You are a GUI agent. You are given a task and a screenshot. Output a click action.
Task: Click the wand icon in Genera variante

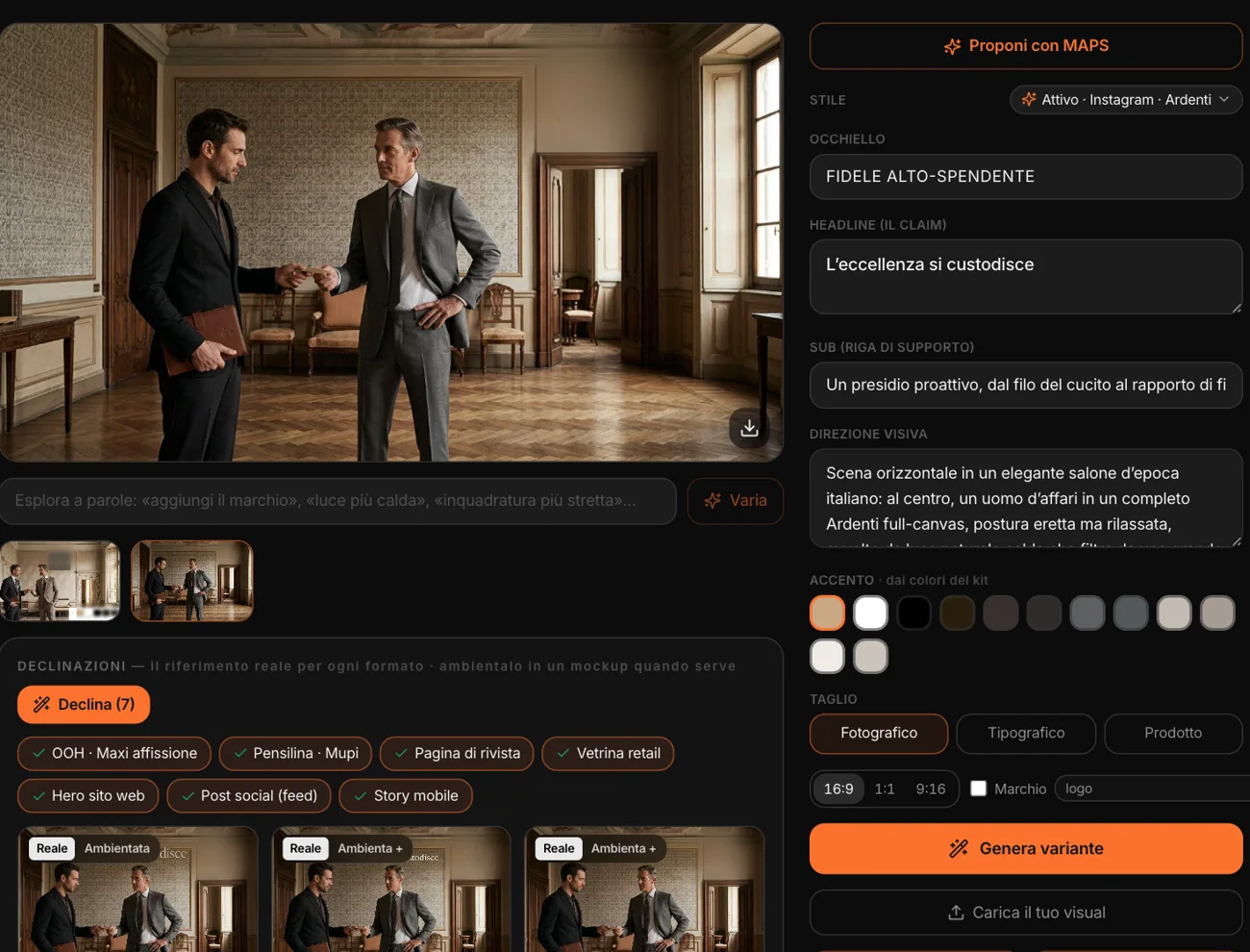click(959, 848)
